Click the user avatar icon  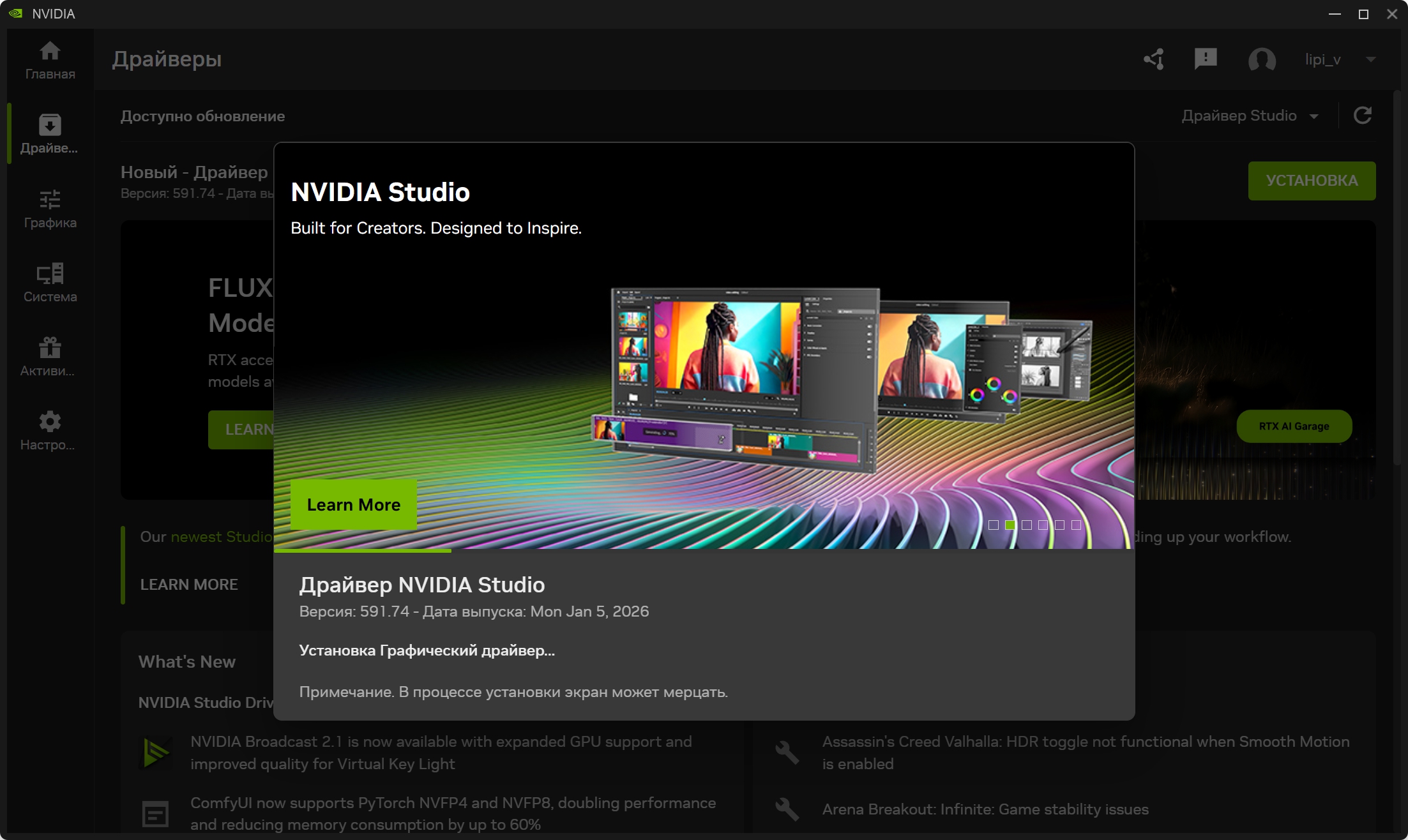click(x=1262, y=60)
